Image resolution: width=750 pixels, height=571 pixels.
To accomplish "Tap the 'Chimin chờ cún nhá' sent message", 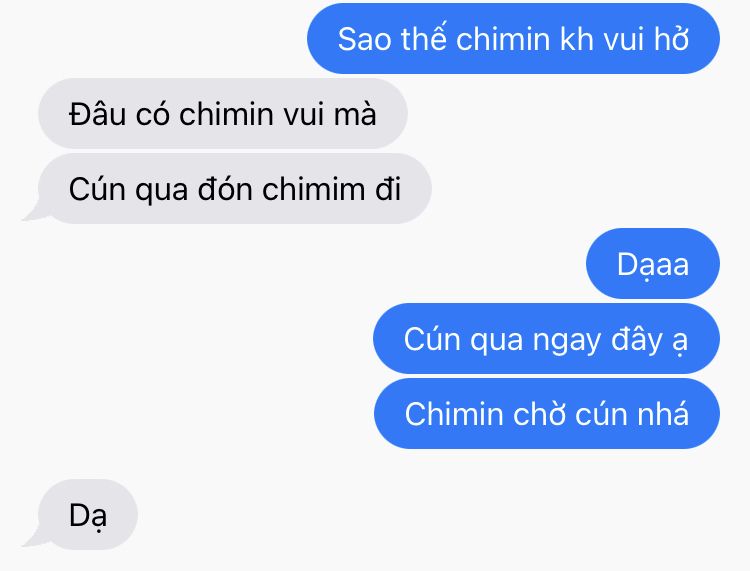I will pyautogui.click(x=547, y=414).
